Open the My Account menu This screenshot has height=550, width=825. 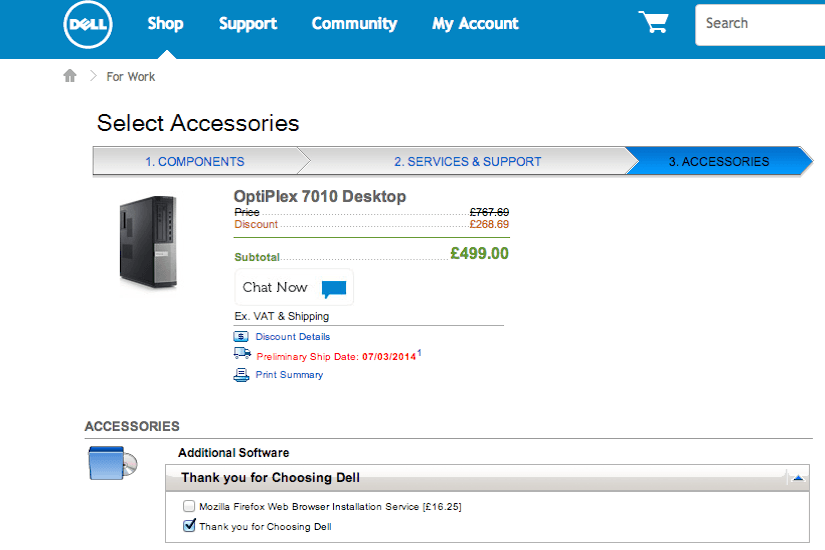pyautogui.click(x=475, y=24)
